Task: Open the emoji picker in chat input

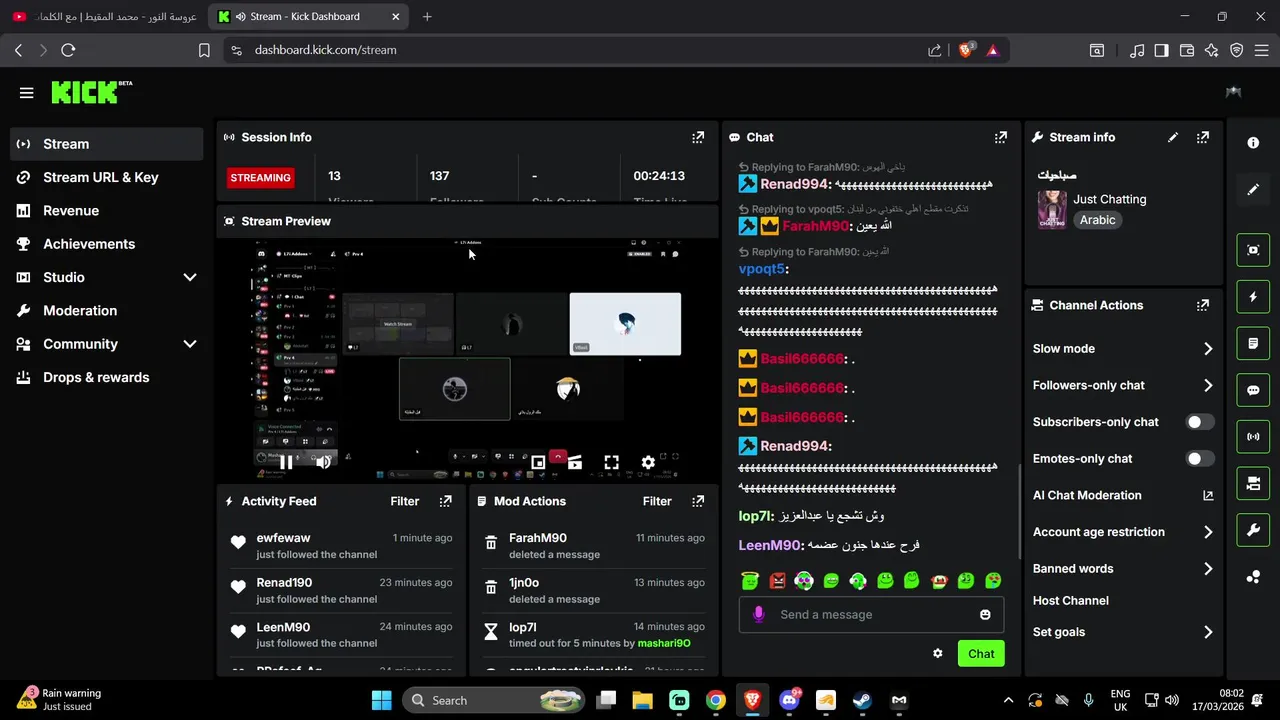Action: coord(985,614)
